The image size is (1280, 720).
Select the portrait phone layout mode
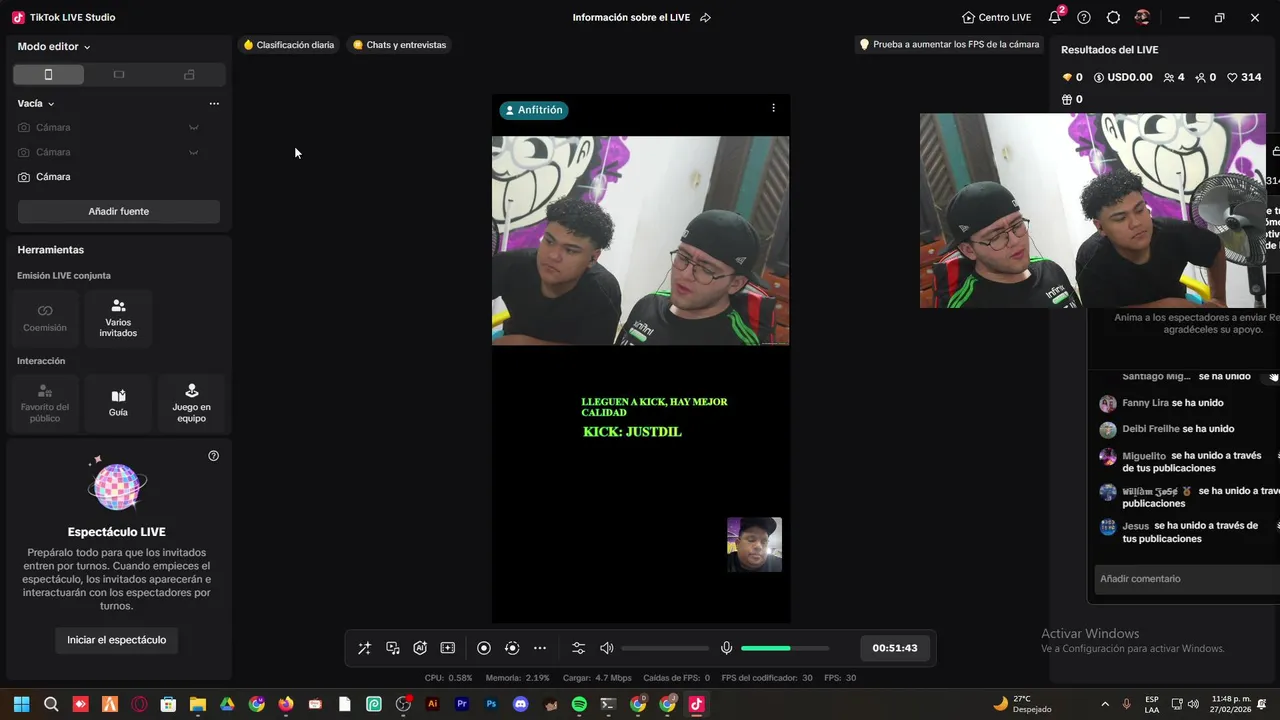coord(48,75)
